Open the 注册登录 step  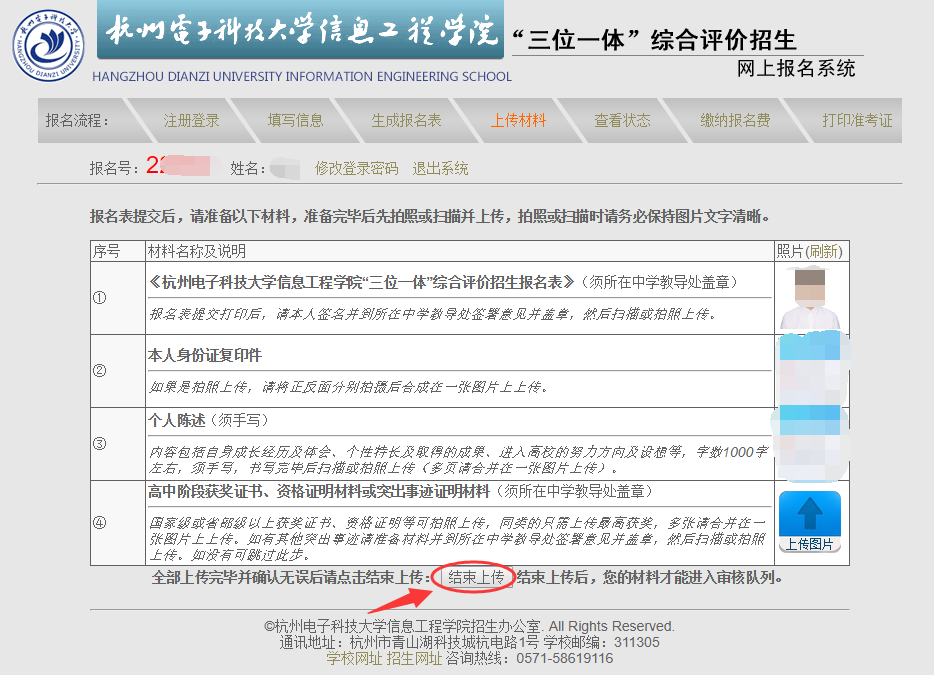[x=191, y=120]
